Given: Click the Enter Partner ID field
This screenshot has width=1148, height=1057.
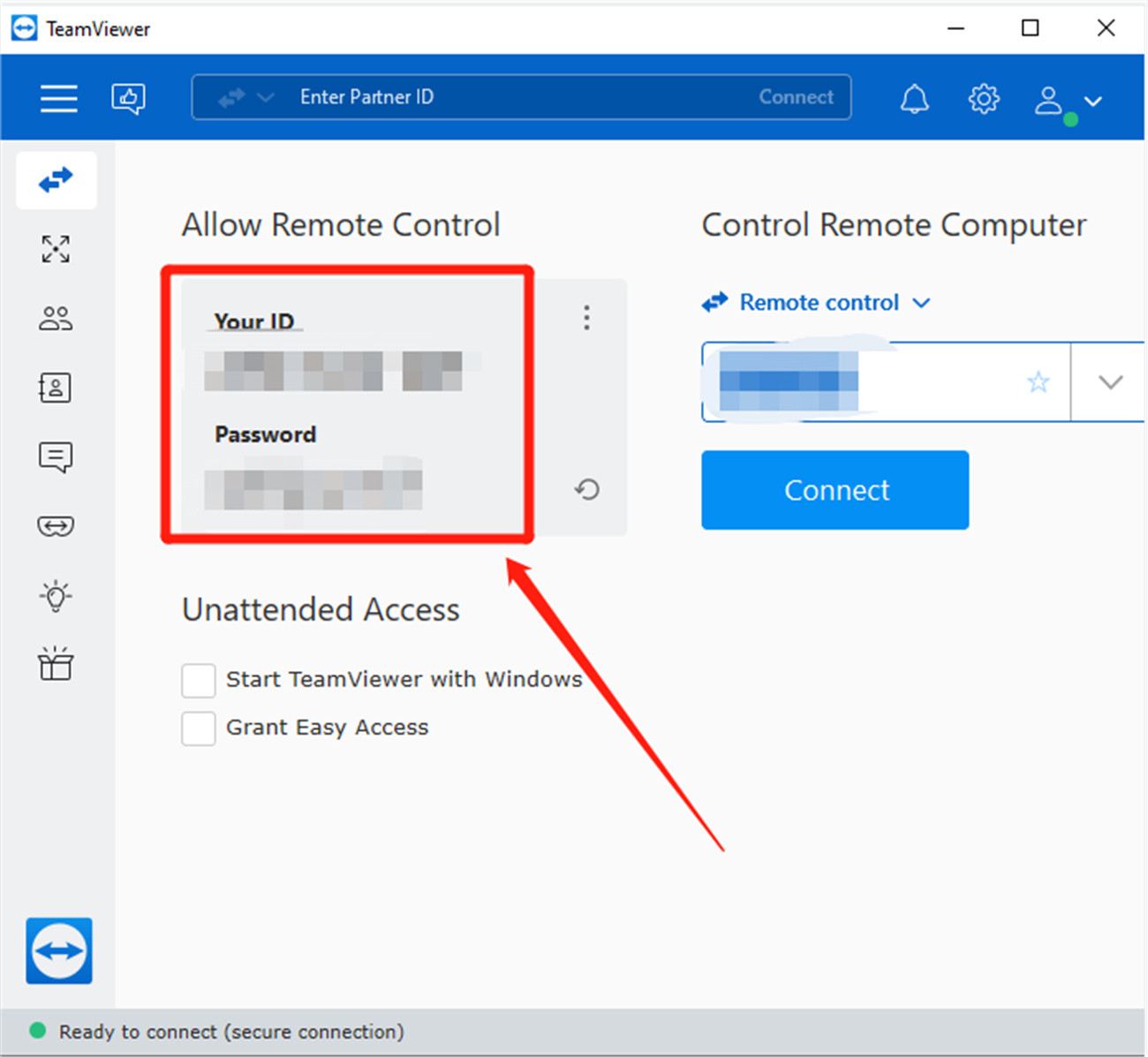Looking at the screenshot, I should [x=521, y=97].
